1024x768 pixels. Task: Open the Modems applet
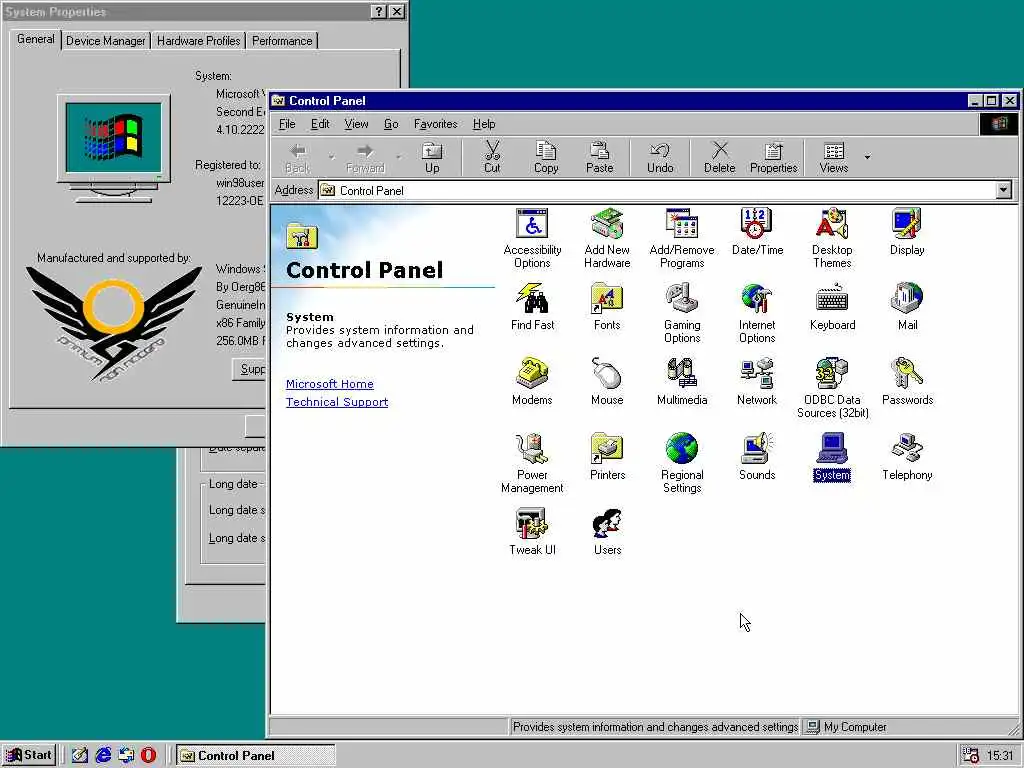pyautogui.click(x=532, y=382)
